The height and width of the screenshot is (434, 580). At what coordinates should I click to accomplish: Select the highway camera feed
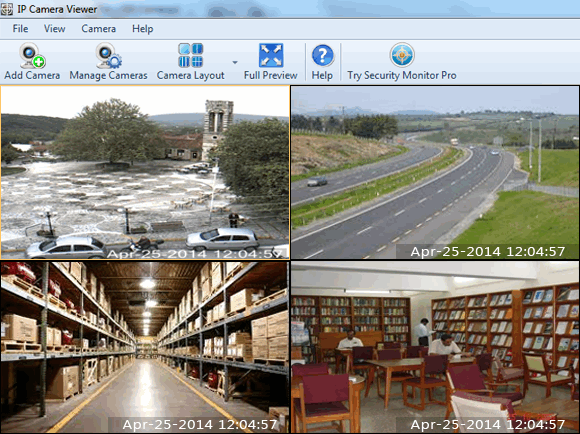(435, 172)
